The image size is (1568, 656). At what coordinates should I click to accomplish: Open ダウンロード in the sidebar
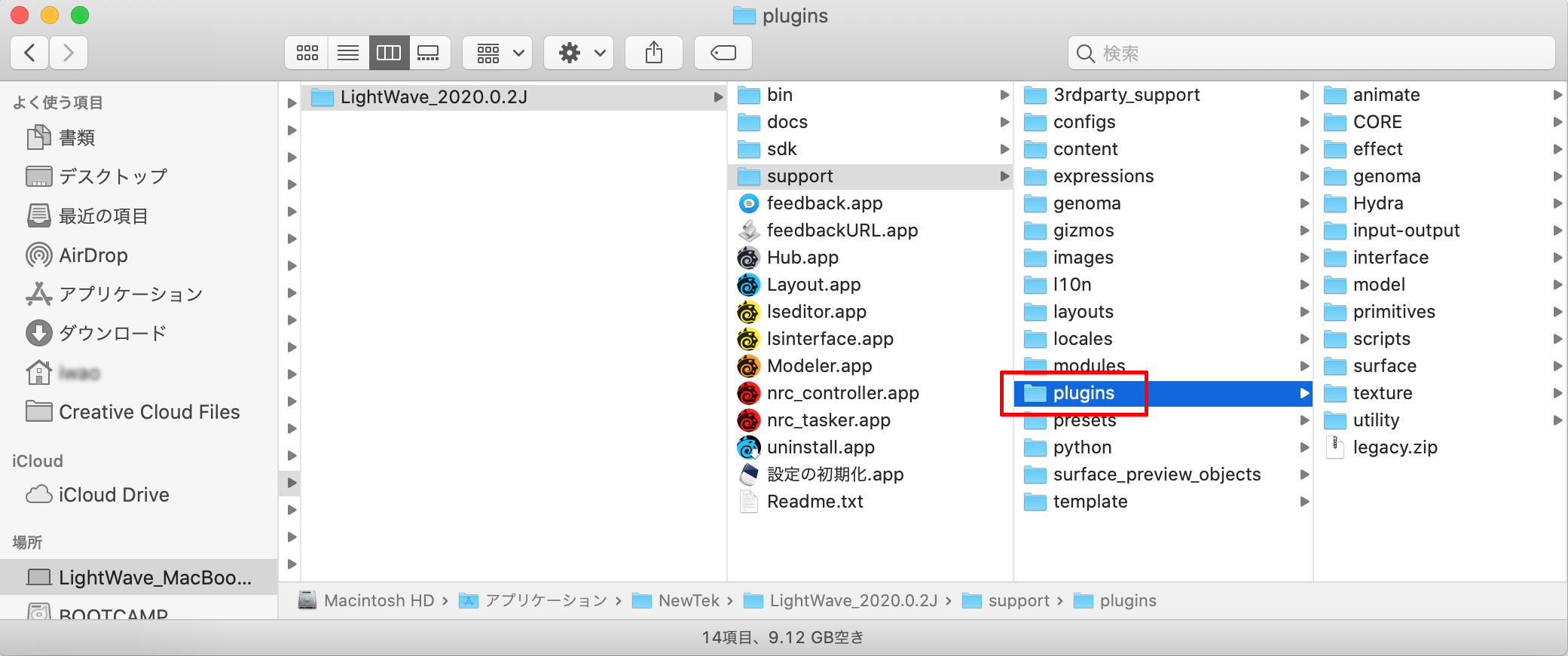(139, 333)
